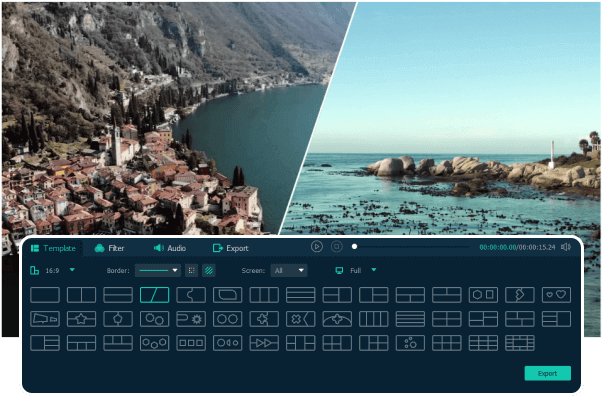Toggle the striped border pattern button

[209, 270]
